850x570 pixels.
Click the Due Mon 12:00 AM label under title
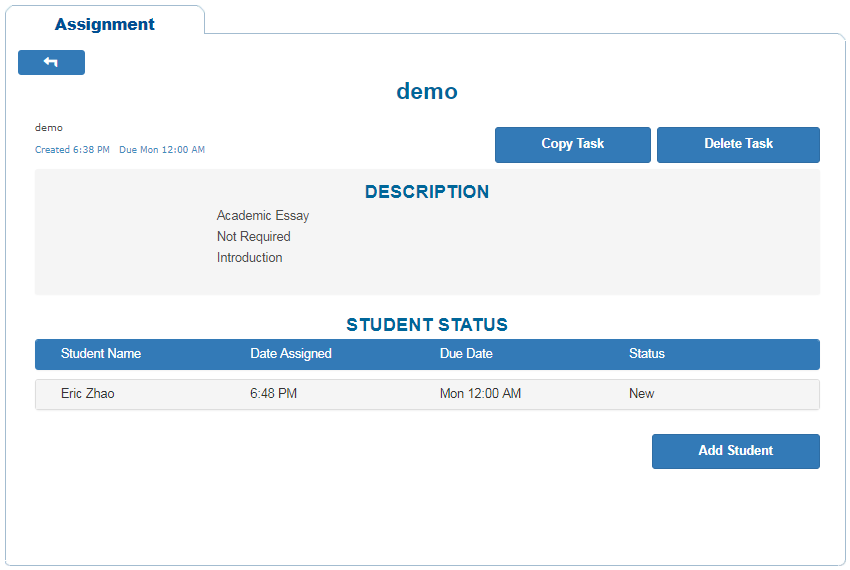point(162,150)
